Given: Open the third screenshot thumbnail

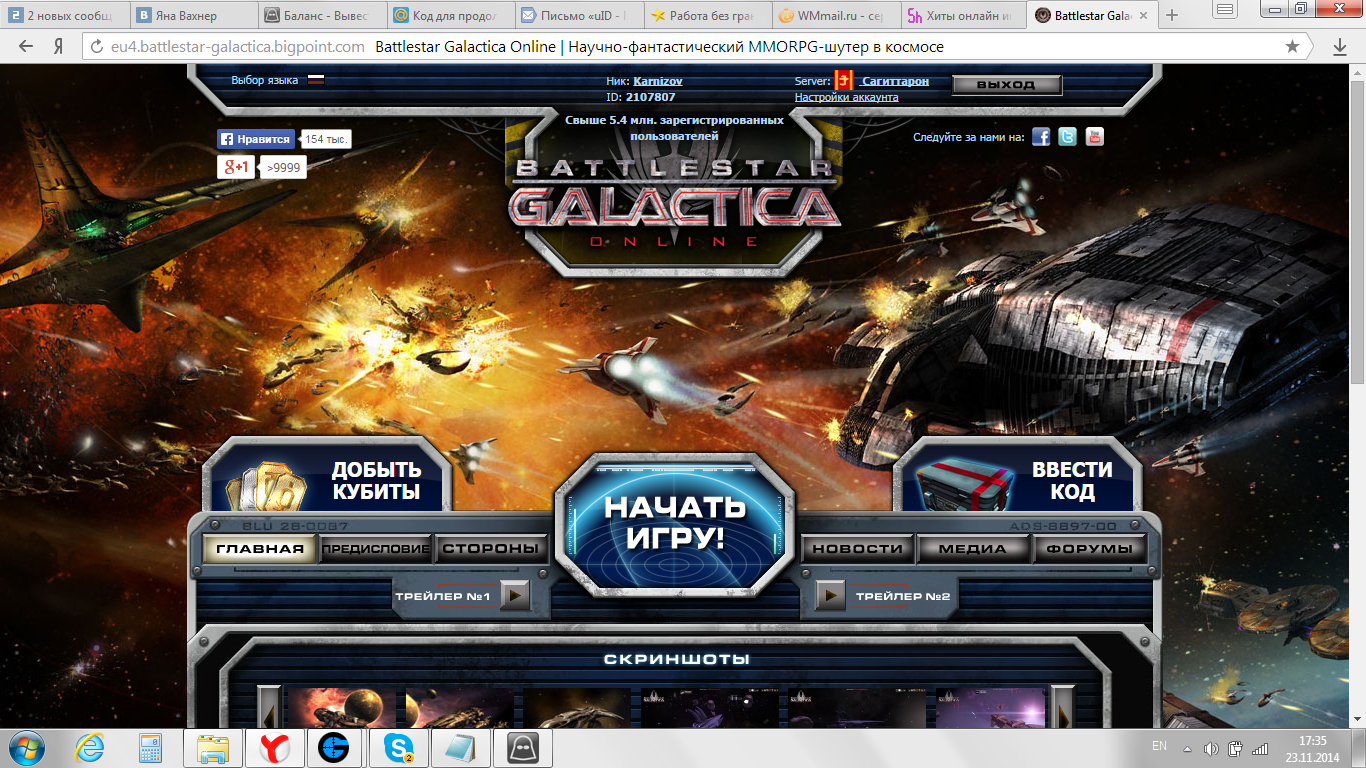Looking at the screenshot, I should [575, 707].
